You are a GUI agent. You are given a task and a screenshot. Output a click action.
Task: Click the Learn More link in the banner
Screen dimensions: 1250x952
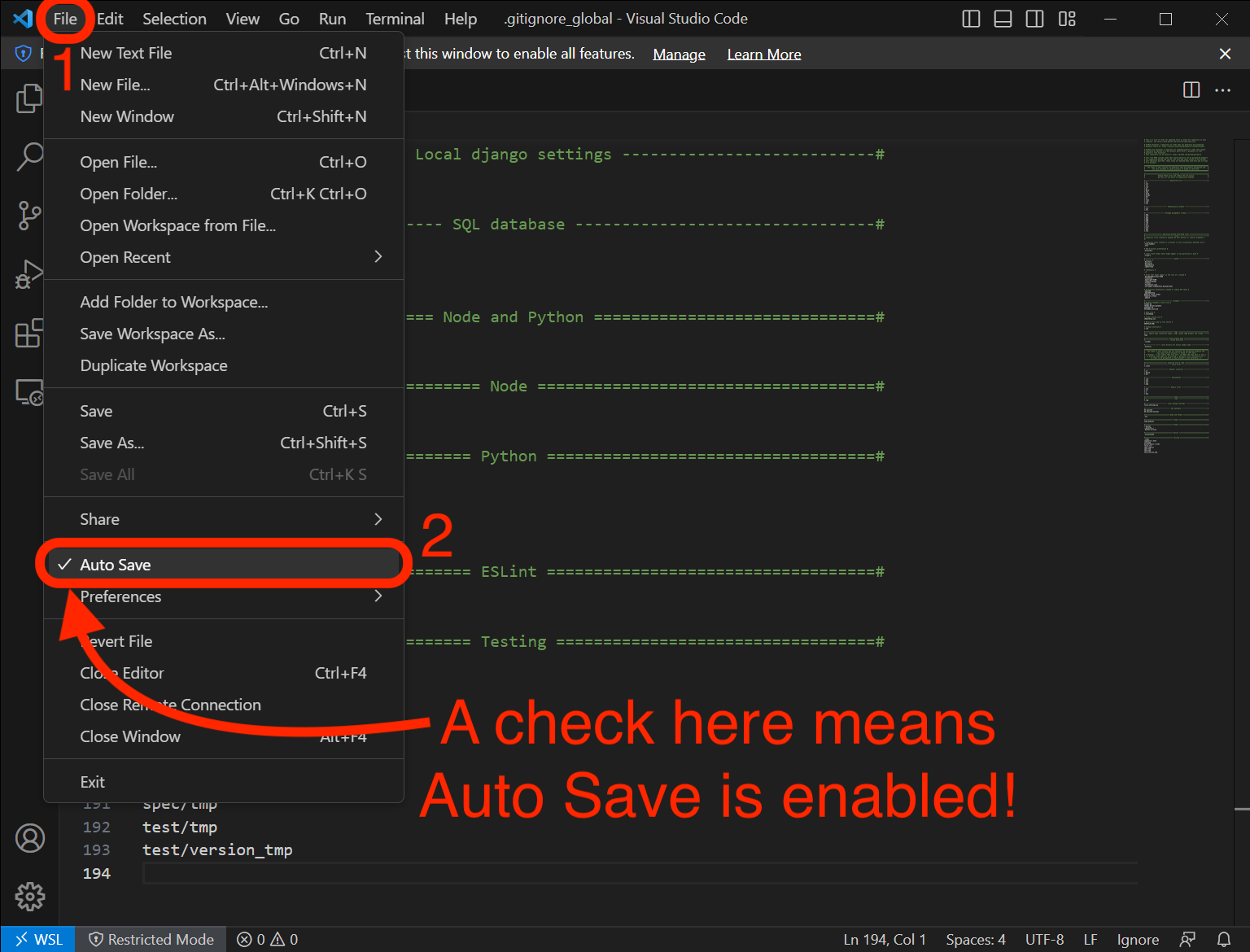tap(763, 54)
